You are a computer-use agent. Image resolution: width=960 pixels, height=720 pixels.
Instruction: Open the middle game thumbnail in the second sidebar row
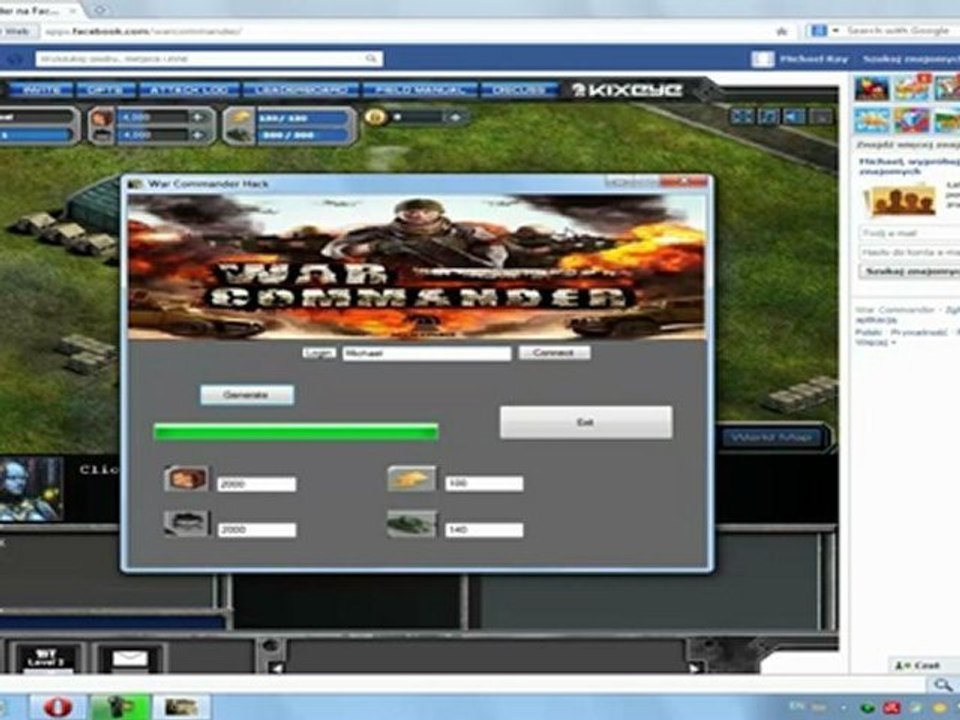[912, 120]
